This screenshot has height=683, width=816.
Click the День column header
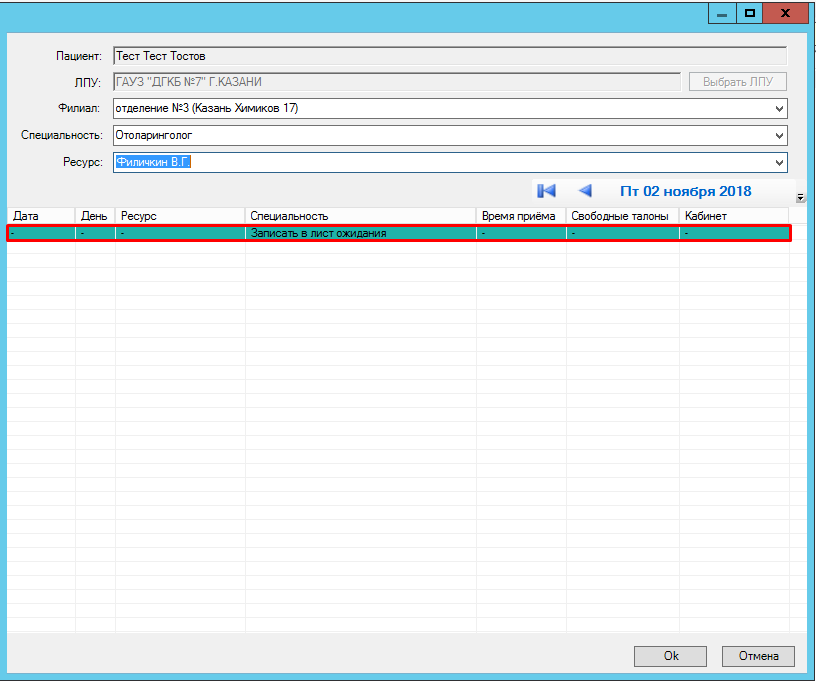click(94, 216)
